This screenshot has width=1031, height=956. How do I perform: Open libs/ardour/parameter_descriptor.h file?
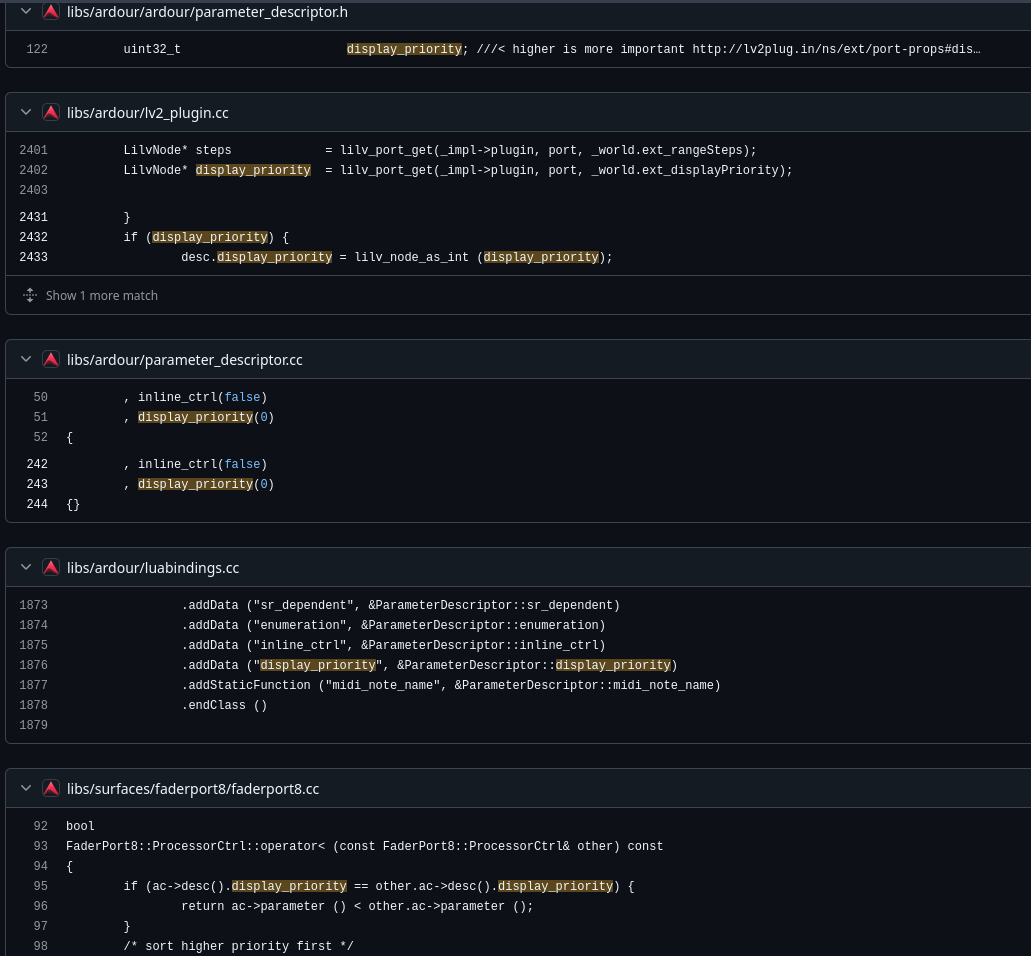tap(207, 12)
